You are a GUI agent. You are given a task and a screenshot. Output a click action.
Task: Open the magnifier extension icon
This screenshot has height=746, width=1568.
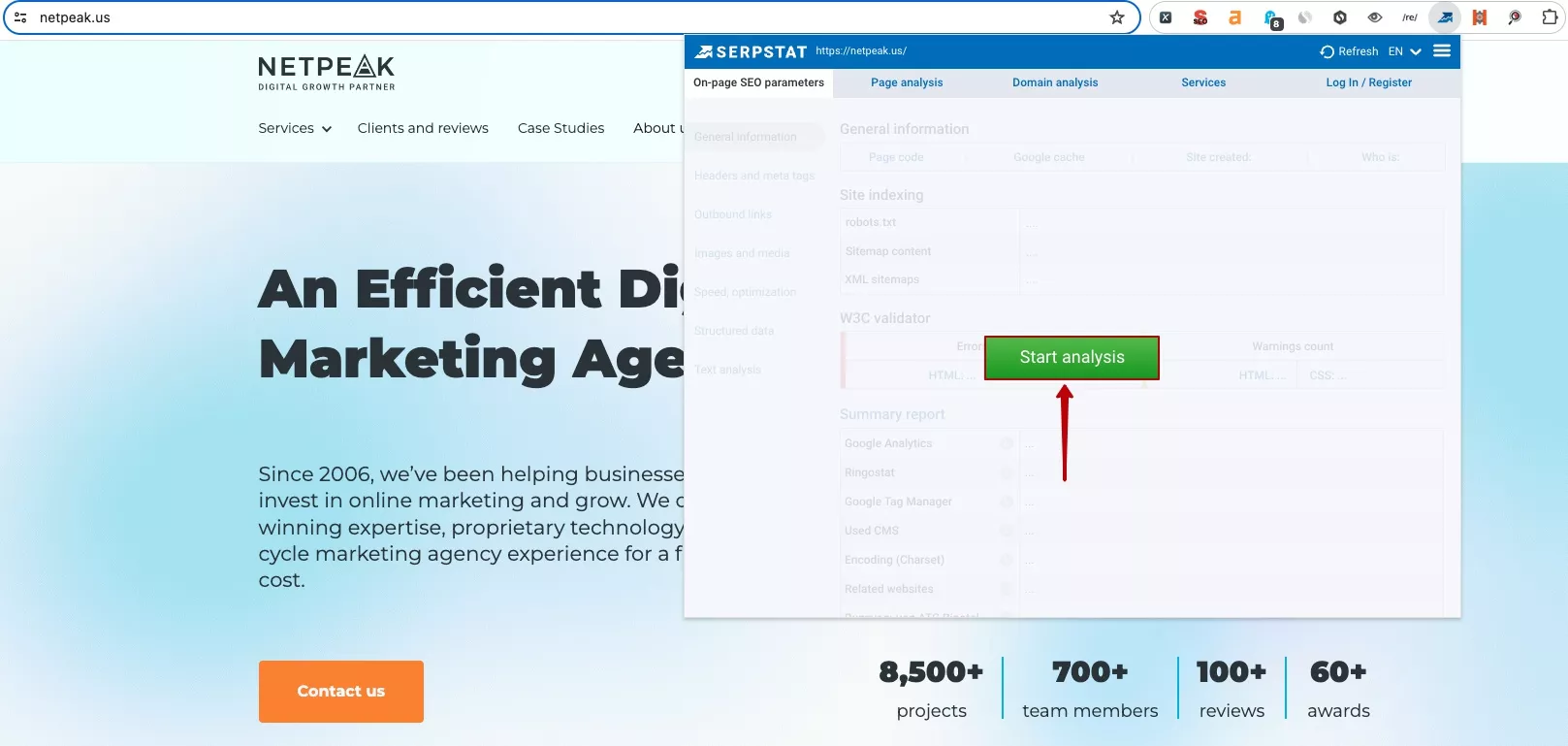[x=1515, y=17]
